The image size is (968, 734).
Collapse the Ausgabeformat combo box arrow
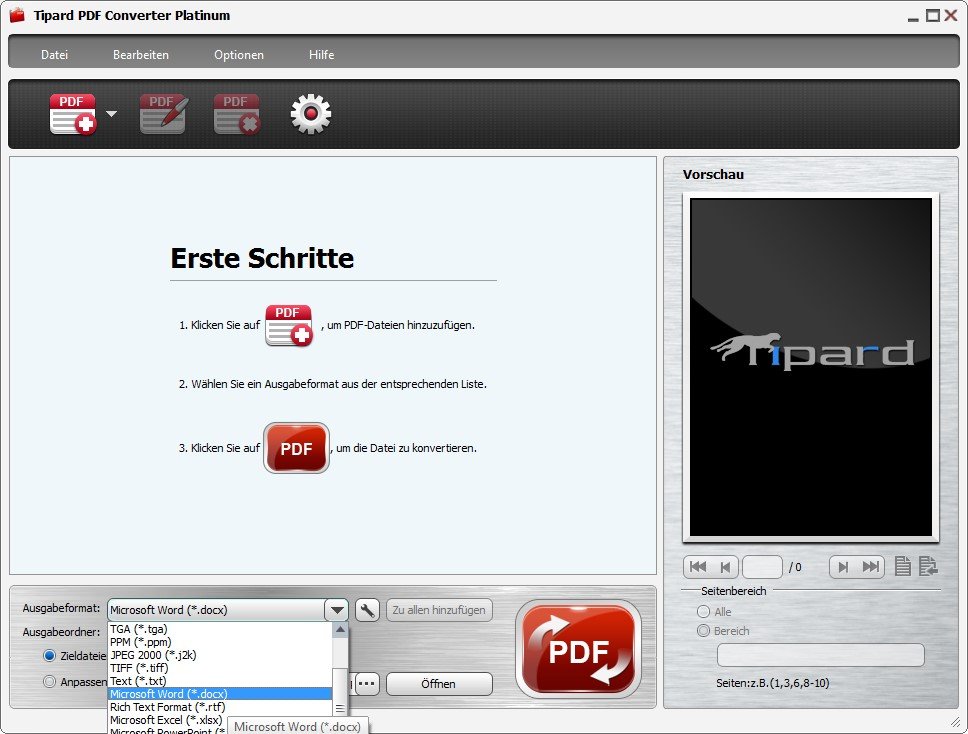click(337, 610)
